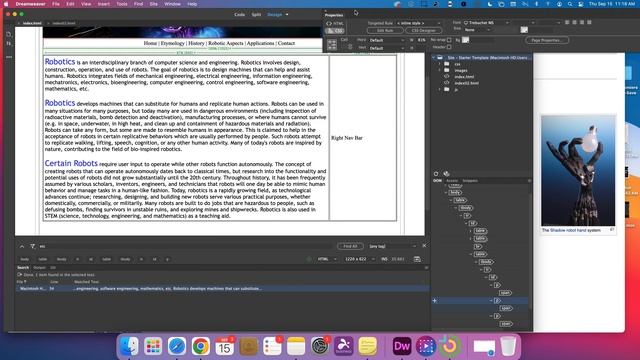The height and width of the screenshot is (360, 640).
Task: Select the DOM tab
Action: (437, 180)
